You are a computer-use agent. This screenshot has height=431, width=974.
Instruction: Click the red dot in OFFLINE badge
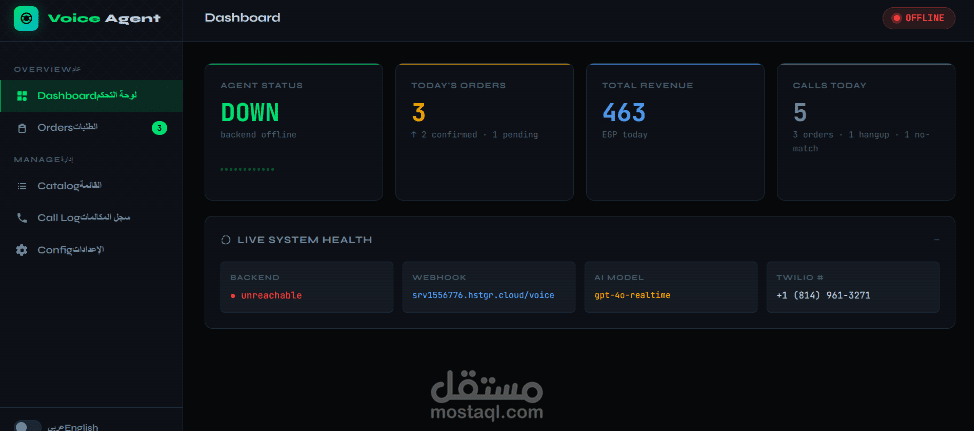click(896, 18)
